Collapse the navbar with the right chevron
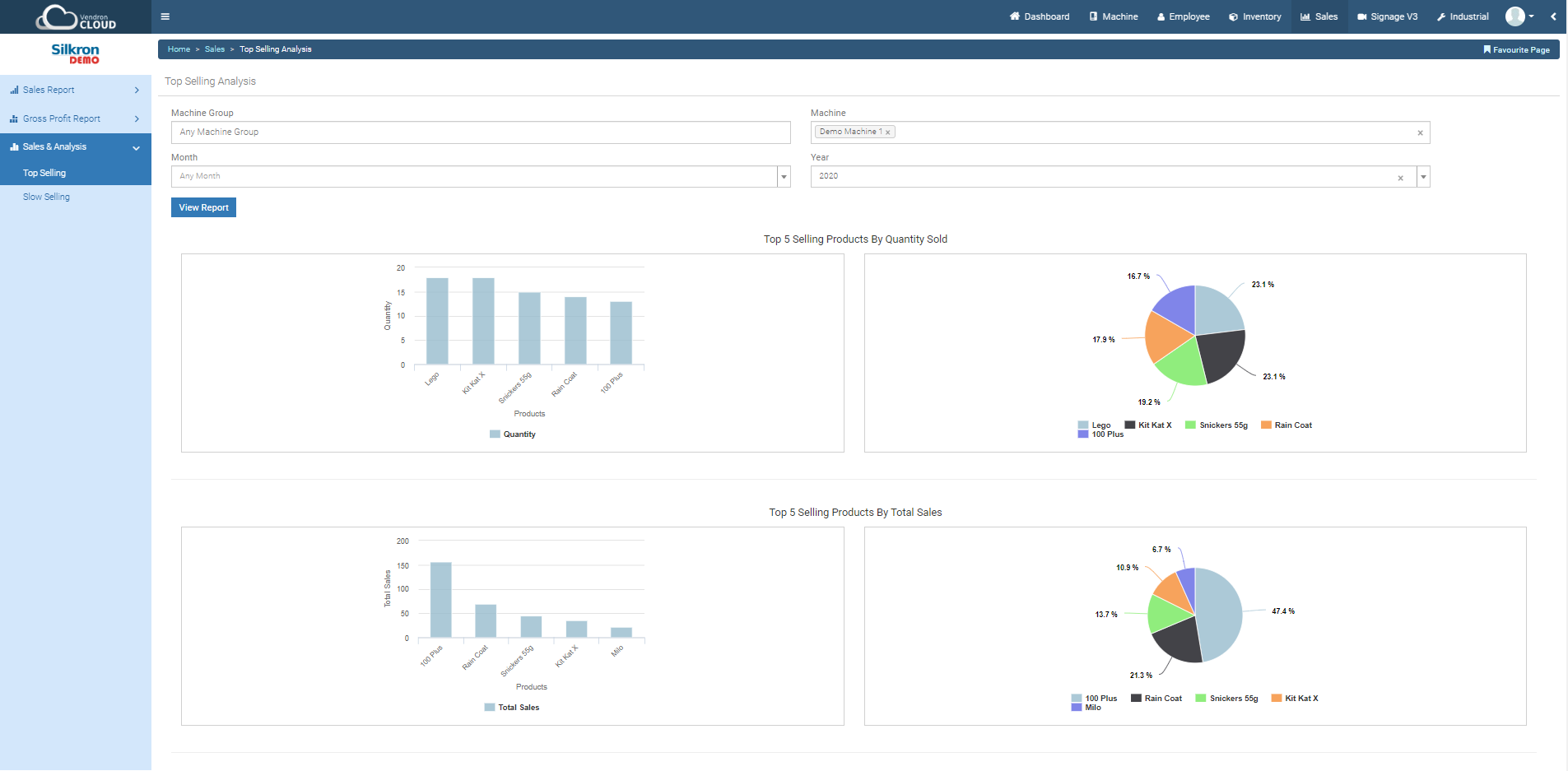This screenshot has width=1568, height=771. 1553,16
